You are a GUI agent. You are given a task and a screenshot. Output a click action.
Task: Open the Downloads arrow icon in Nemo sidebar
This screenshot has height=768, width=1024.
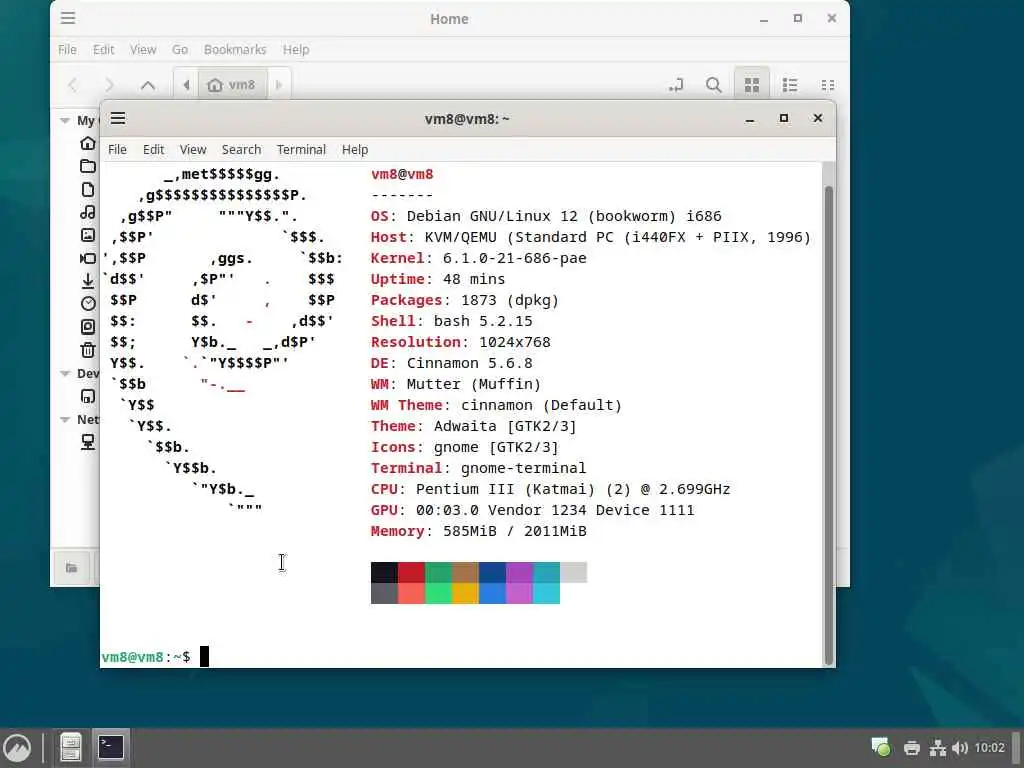click(88, 281)
